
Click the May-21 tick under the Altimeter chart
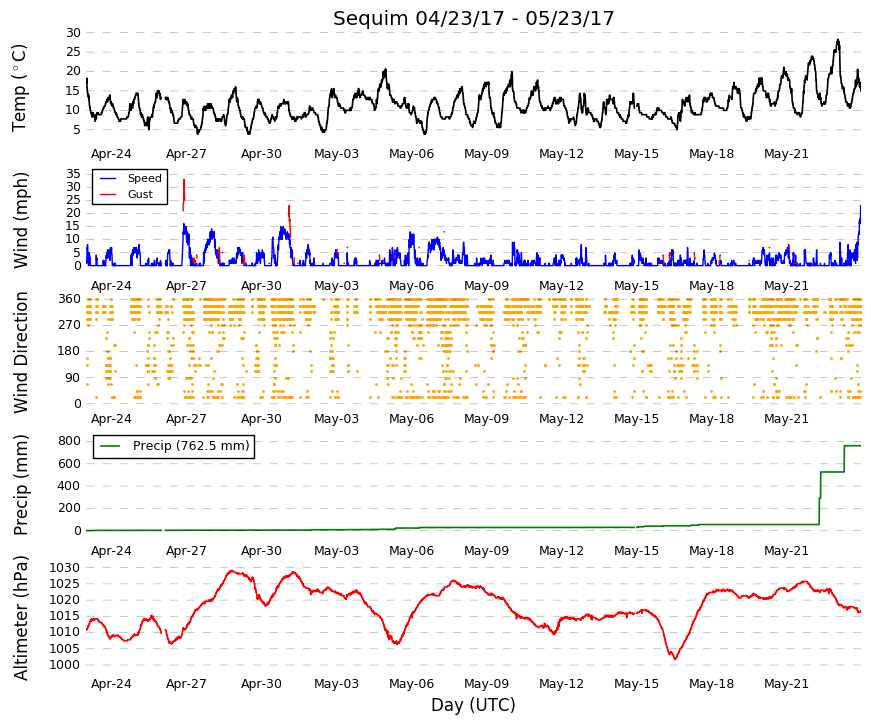(x=786, y=684)
